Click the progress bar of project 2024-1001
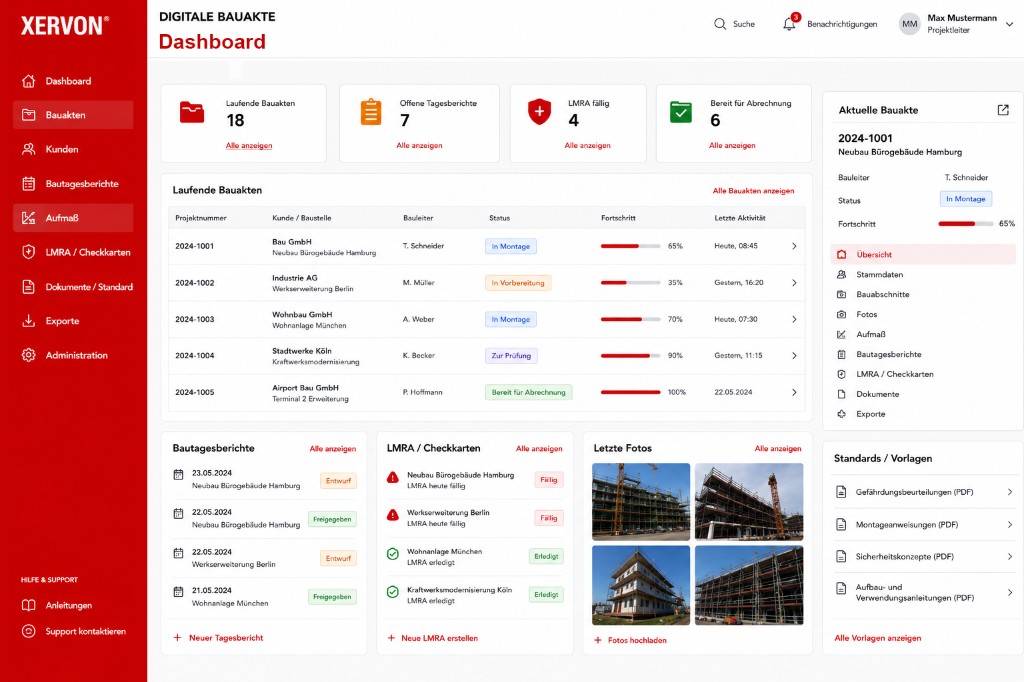The width and height of the screenshot is (1024, 682). click(x=630, y=246)
